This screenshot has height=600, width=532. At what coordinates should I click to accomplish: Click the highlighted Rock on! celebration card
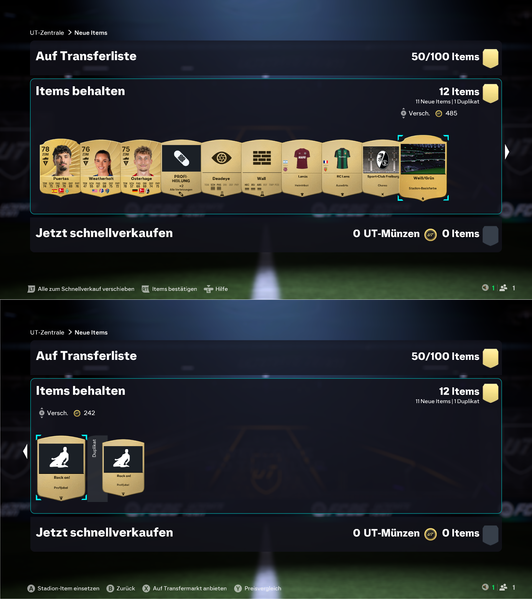(61, 468)
